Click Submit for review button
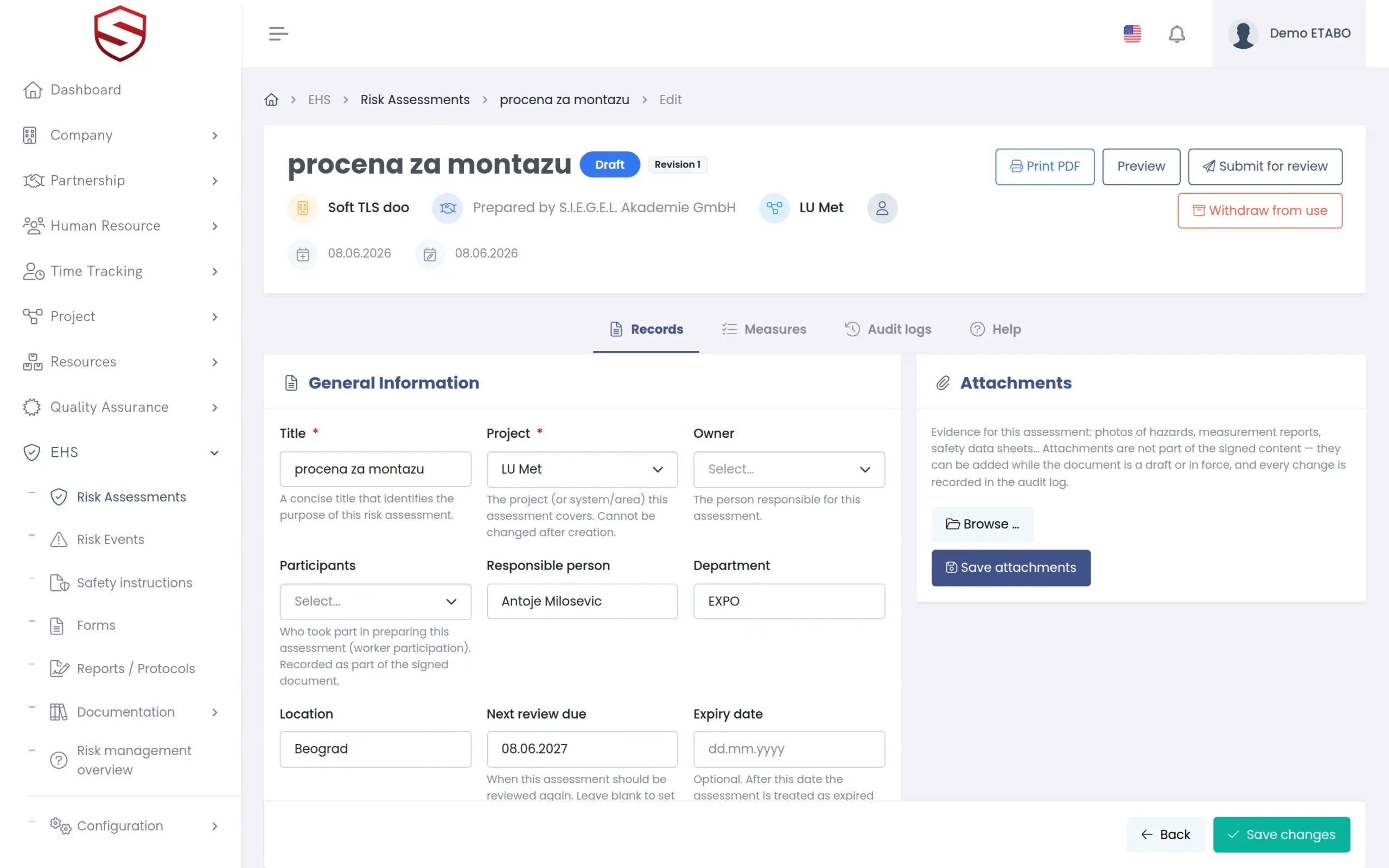This screenshot has height=868, width=1389. [1265, 167]
